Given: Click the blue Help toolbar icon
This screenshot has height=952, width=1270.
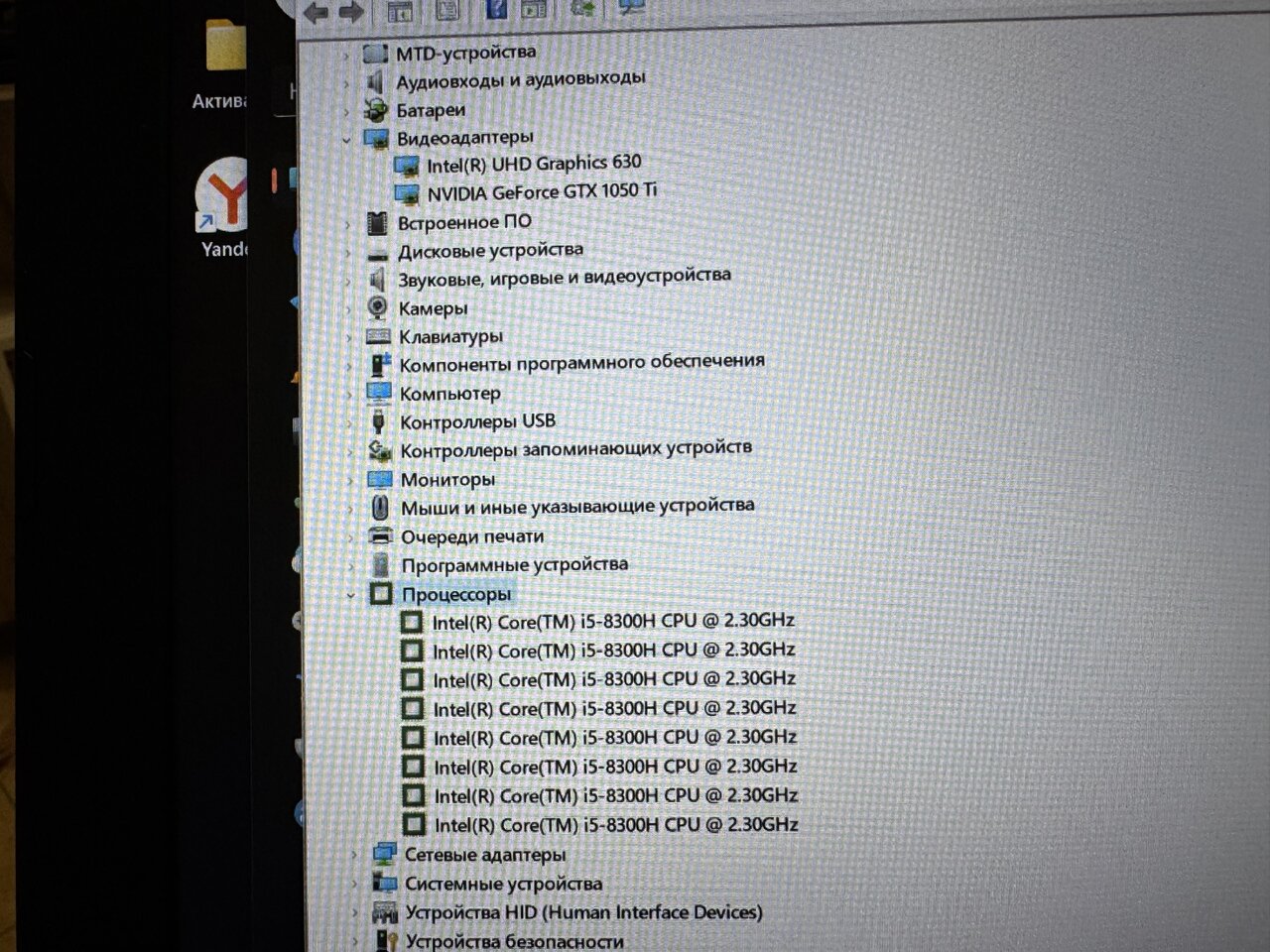Looking at the screenshot, I should [x=495, y=10].
